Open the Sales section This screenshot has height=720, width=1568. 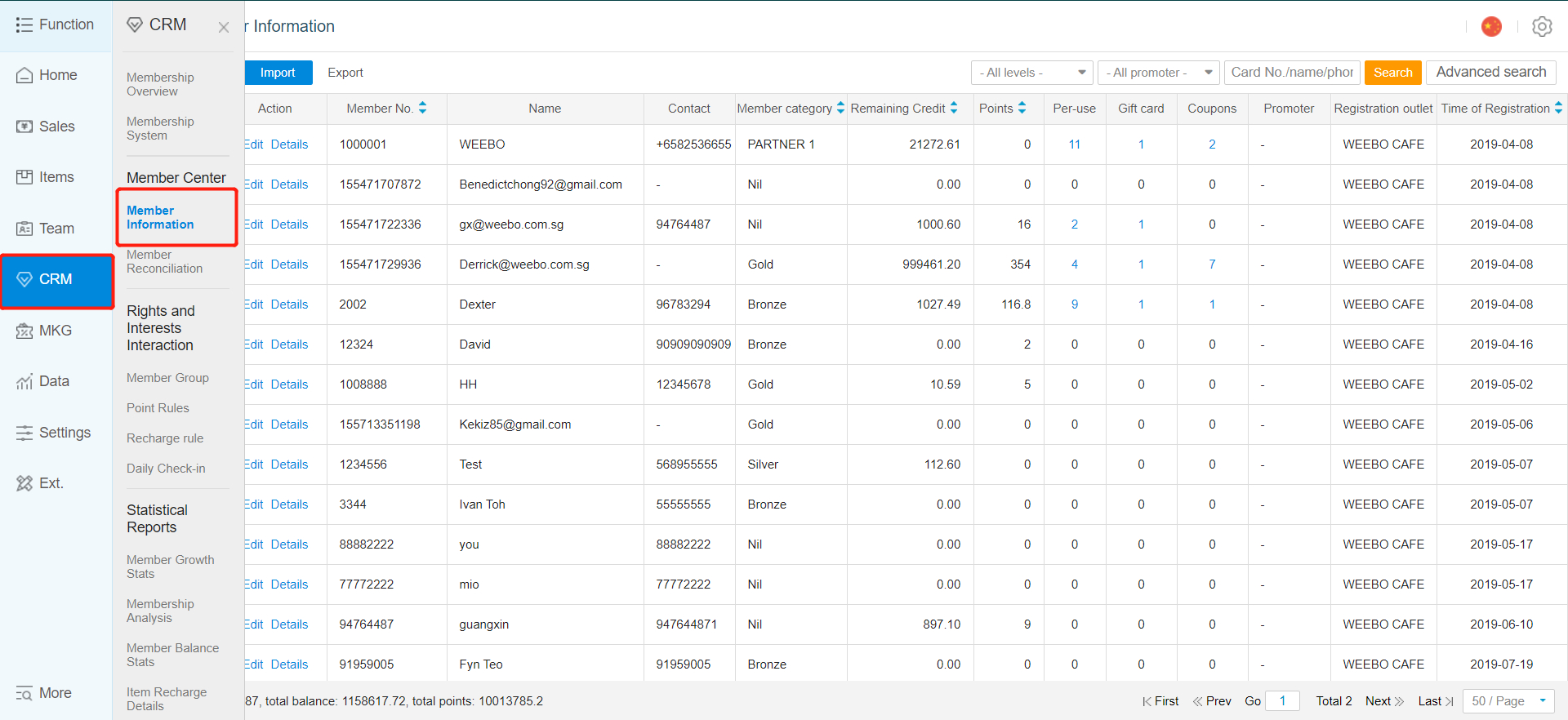point(56,127)
